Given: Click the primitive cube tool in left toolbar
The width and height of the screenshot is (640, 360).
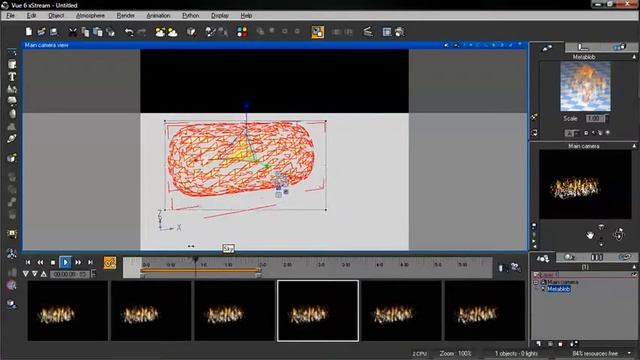Looking at the screenshot, I should point(12,158).
